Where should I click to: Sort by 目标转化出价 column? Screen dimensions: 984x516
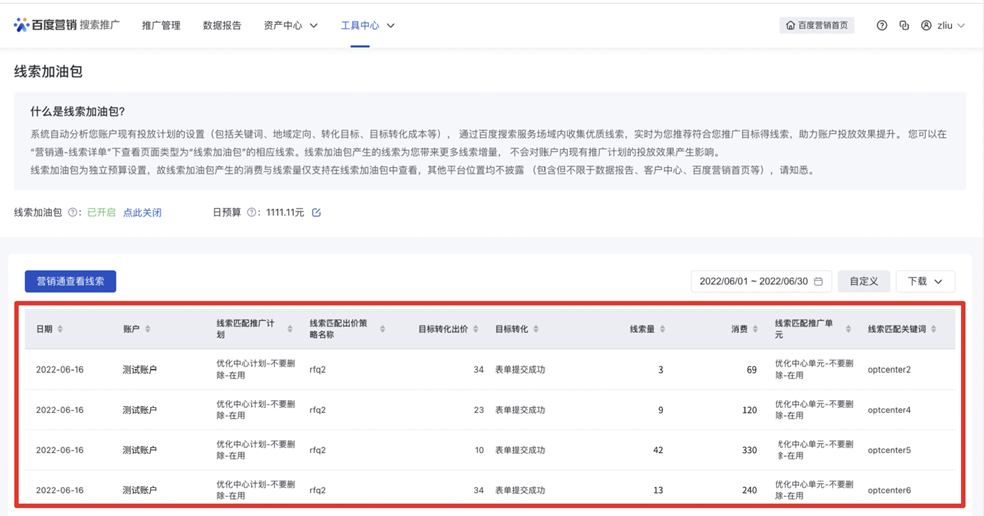click(x=475, y=329)
